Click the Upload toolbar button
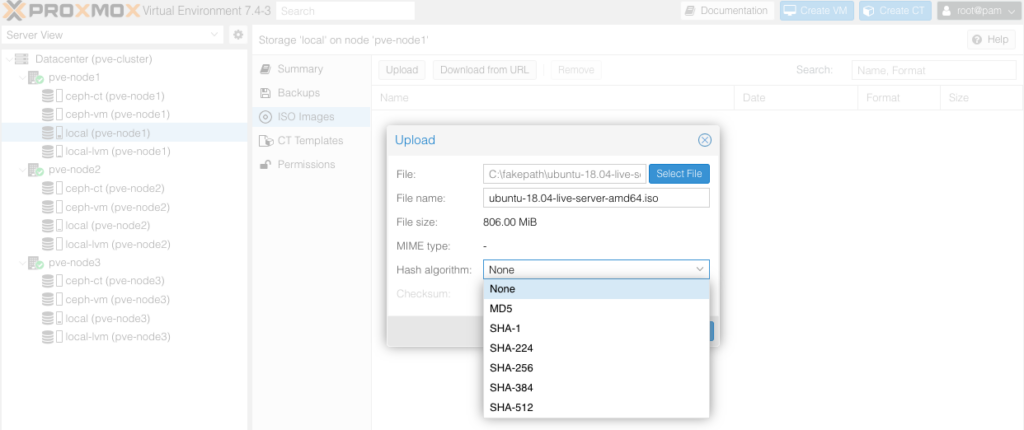The height and width of the screenshot is (430, 1024). pos(402,70)
